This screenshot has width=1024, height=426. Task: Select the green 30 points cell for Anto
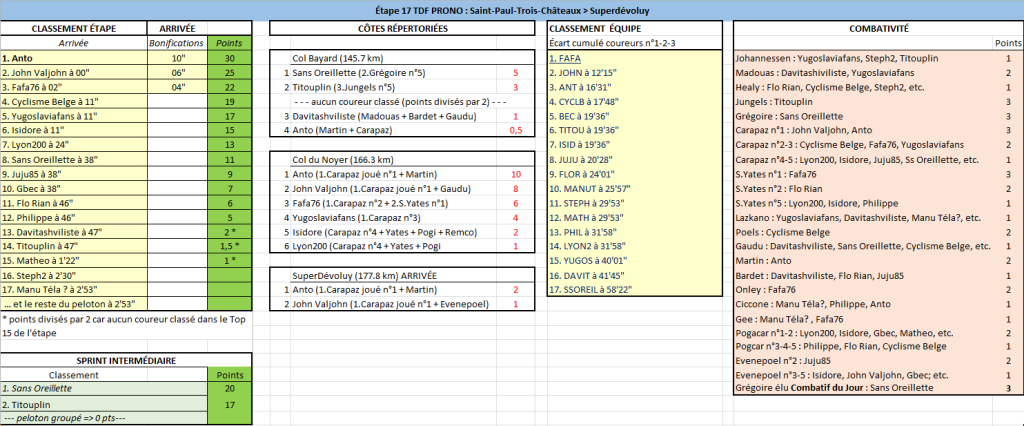pyautogui.click(x=230, y=59)
